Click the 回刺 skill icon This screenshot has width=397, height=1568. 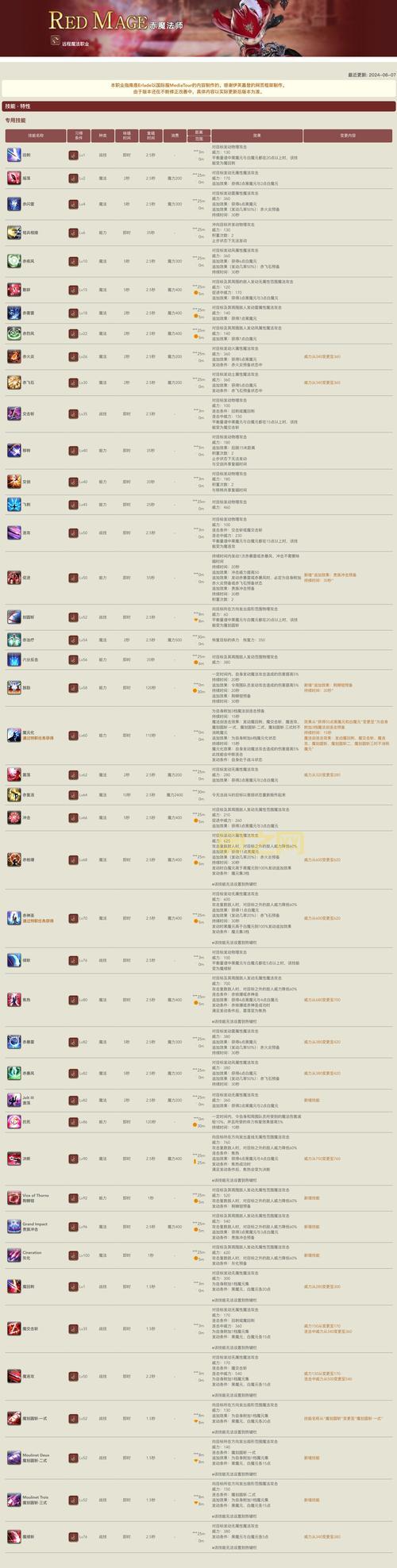(x=14, y=155)
